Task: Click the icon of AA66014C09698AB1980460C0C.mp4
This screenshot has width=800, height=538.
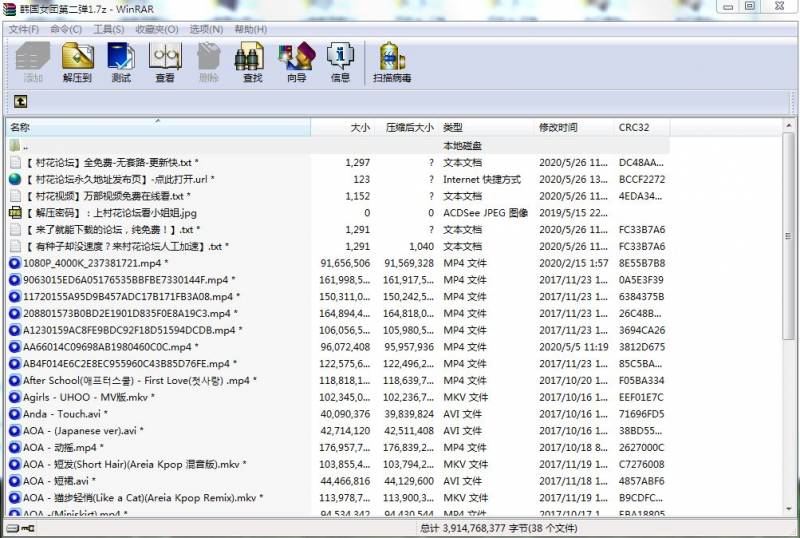Action: [x=15, y=347]
